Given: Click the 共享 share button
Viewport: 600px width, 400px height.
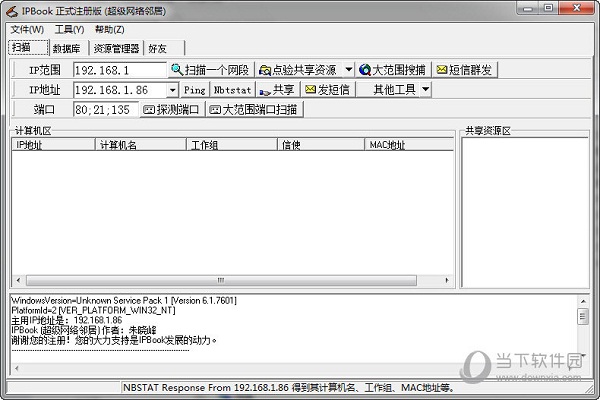Looking at the screenshot, I should [277, 90].
